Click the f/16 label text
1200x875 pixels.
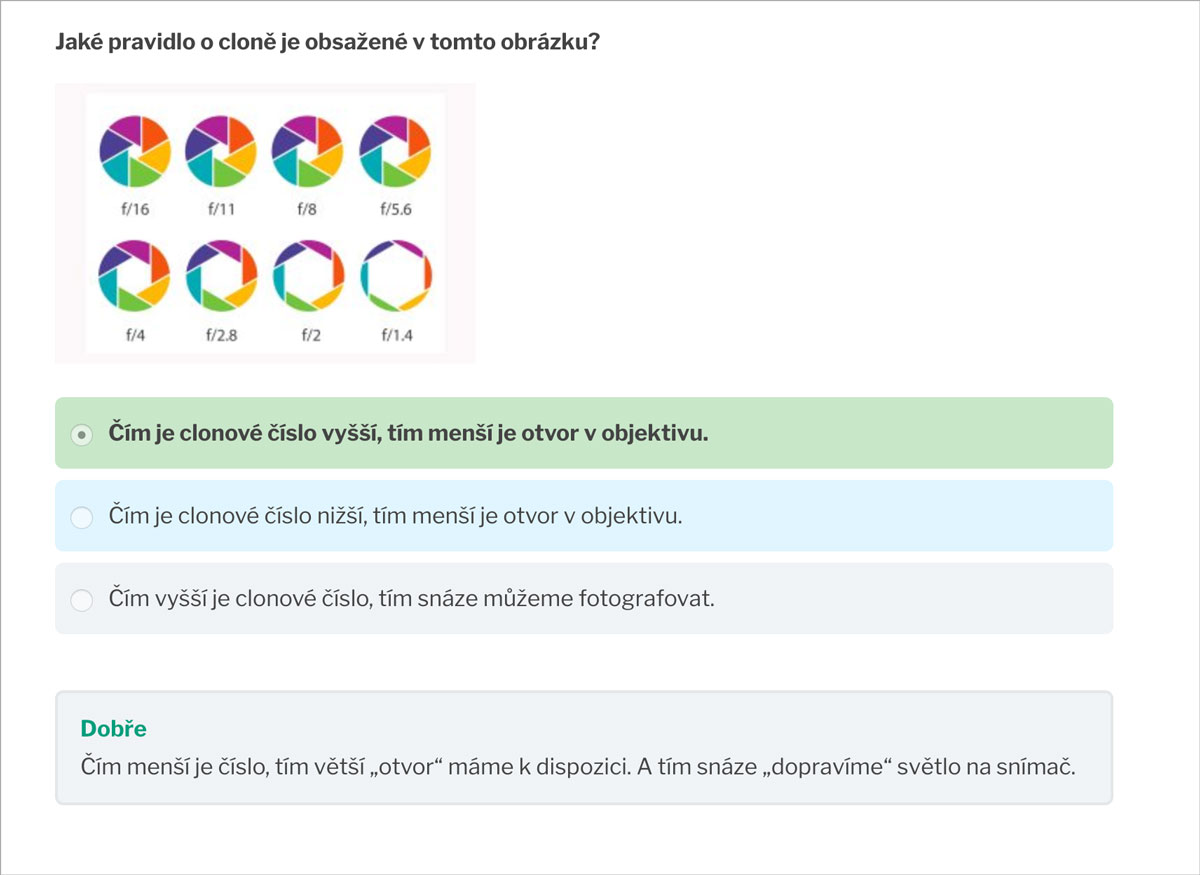point(135,211)
